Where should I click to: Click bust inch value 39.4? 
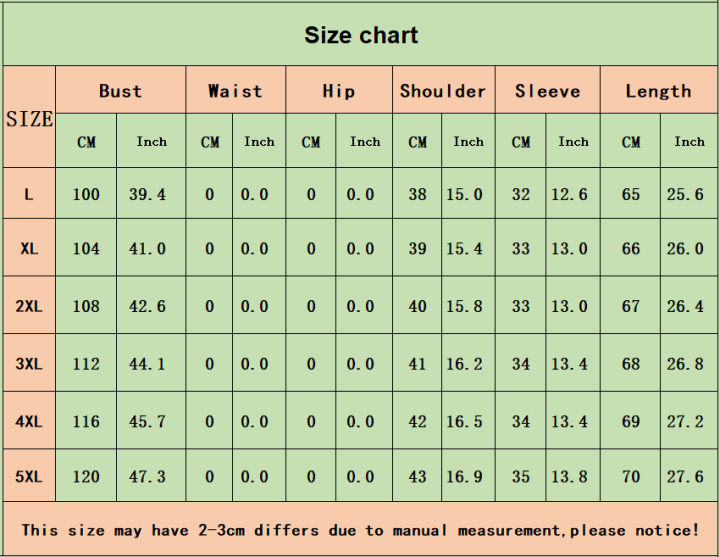coord(147,194)
